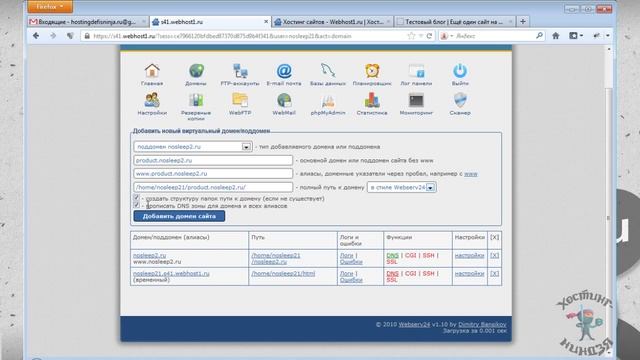Open bookmarks toolbar menu dropdown

click(x=576, y=36)
